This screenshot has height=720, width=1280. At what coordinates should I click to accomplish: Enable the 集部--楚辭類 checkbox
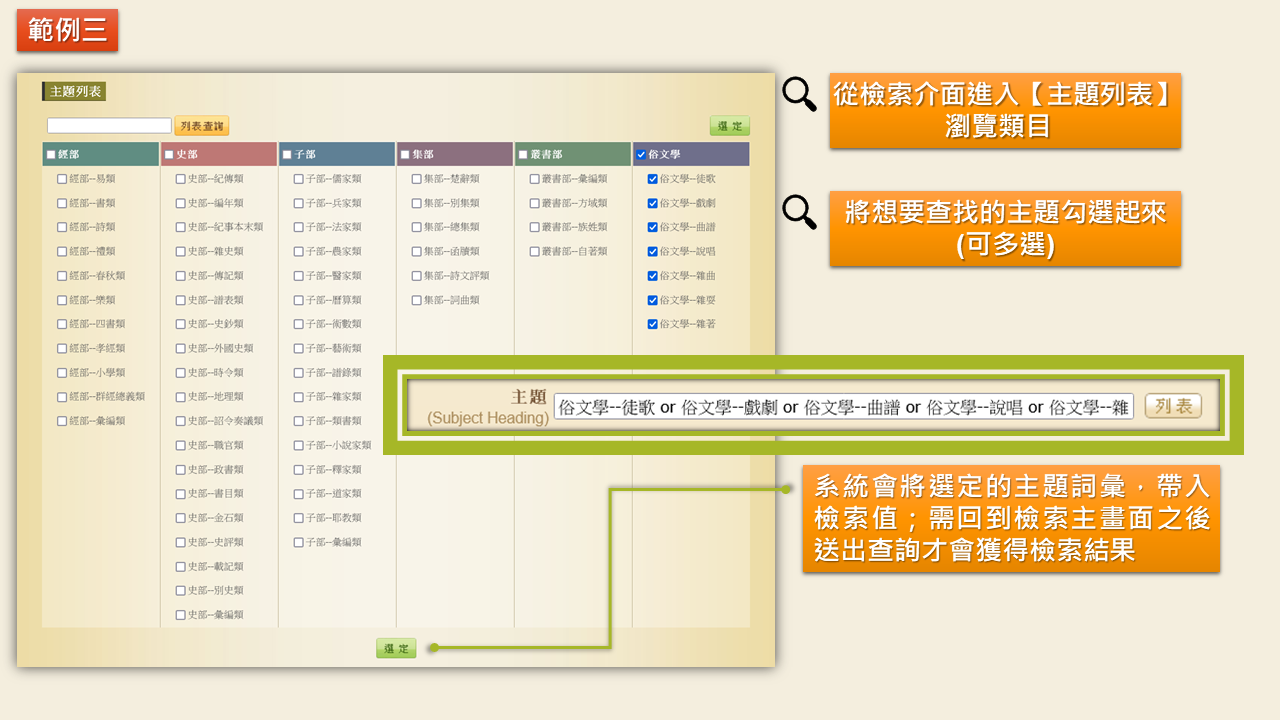click(416, 179)
